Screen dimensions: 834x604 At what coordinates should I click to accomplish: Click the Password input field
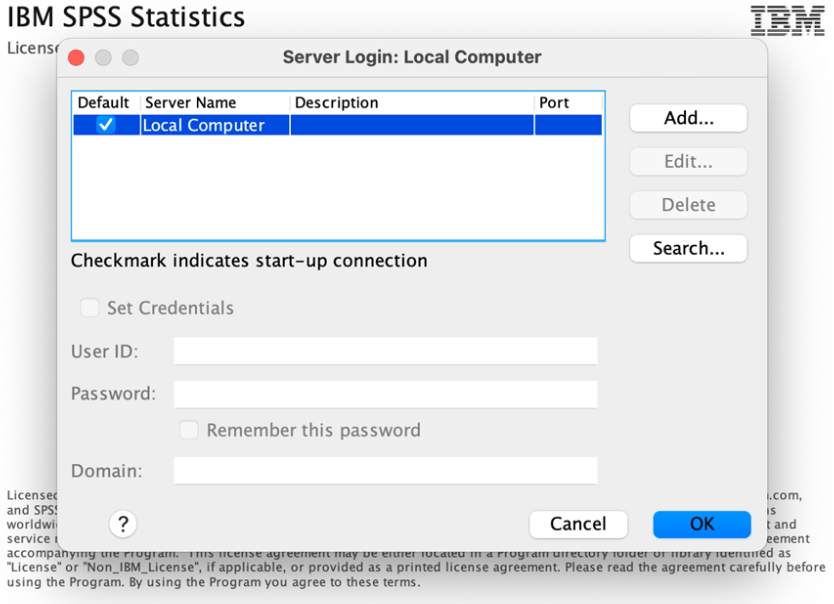click(385, 393)
